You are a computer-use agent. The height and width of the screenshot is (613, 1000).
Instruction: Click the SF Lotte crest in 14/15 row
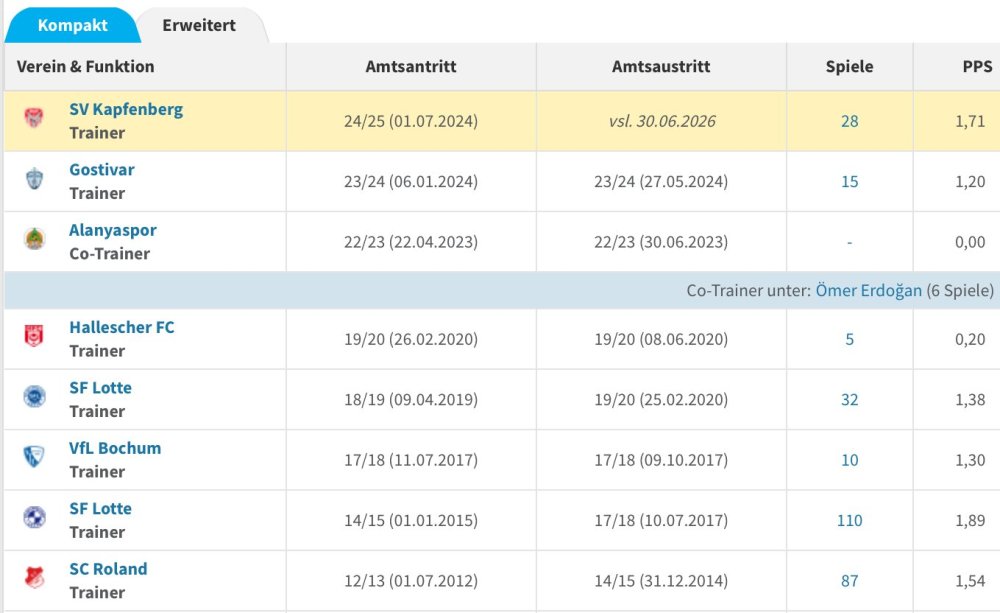pyautogui.click(x=34, y=518)
